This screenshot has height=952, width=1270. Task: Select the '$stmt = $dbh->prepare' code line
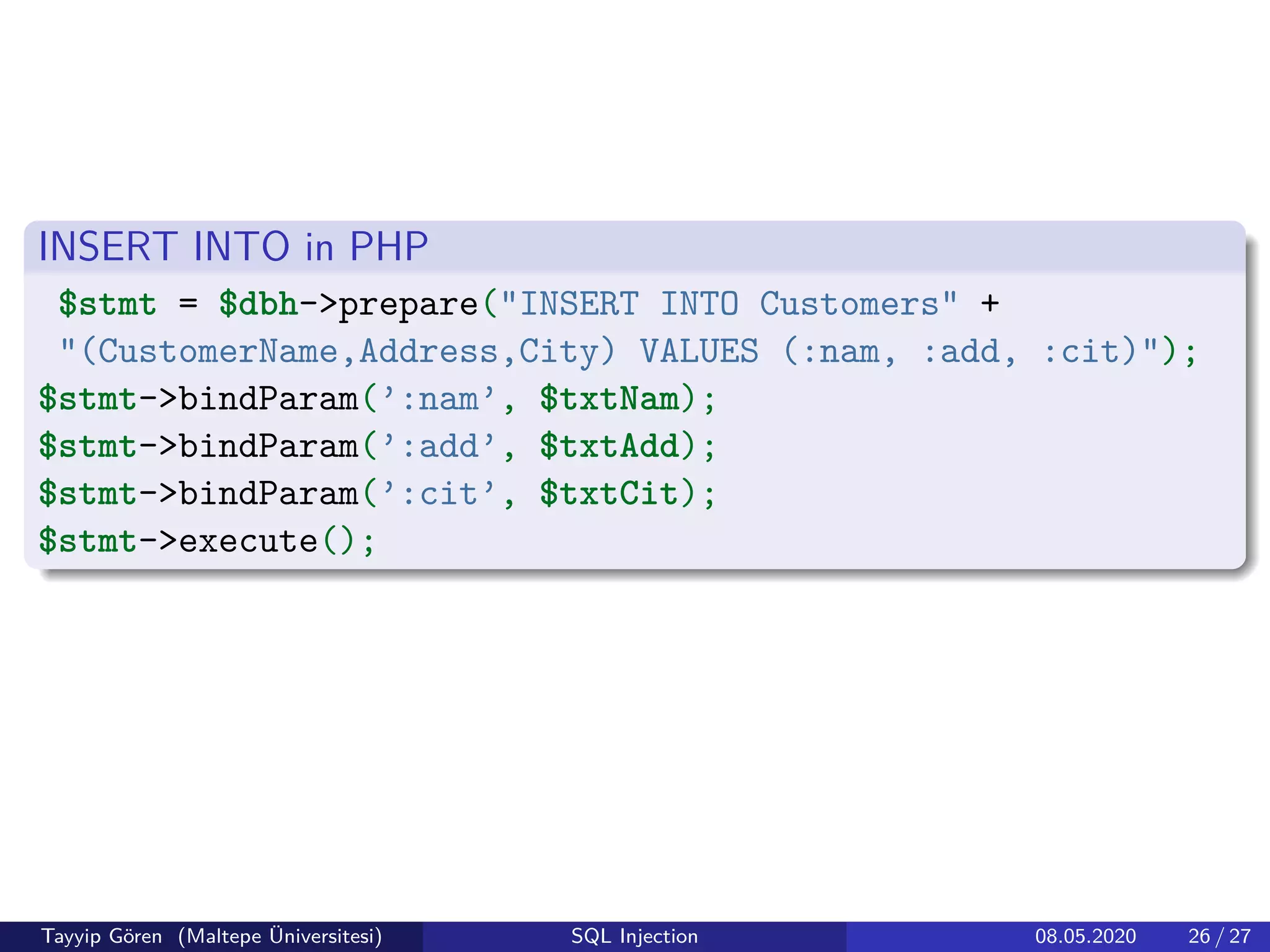pos(529,304)
